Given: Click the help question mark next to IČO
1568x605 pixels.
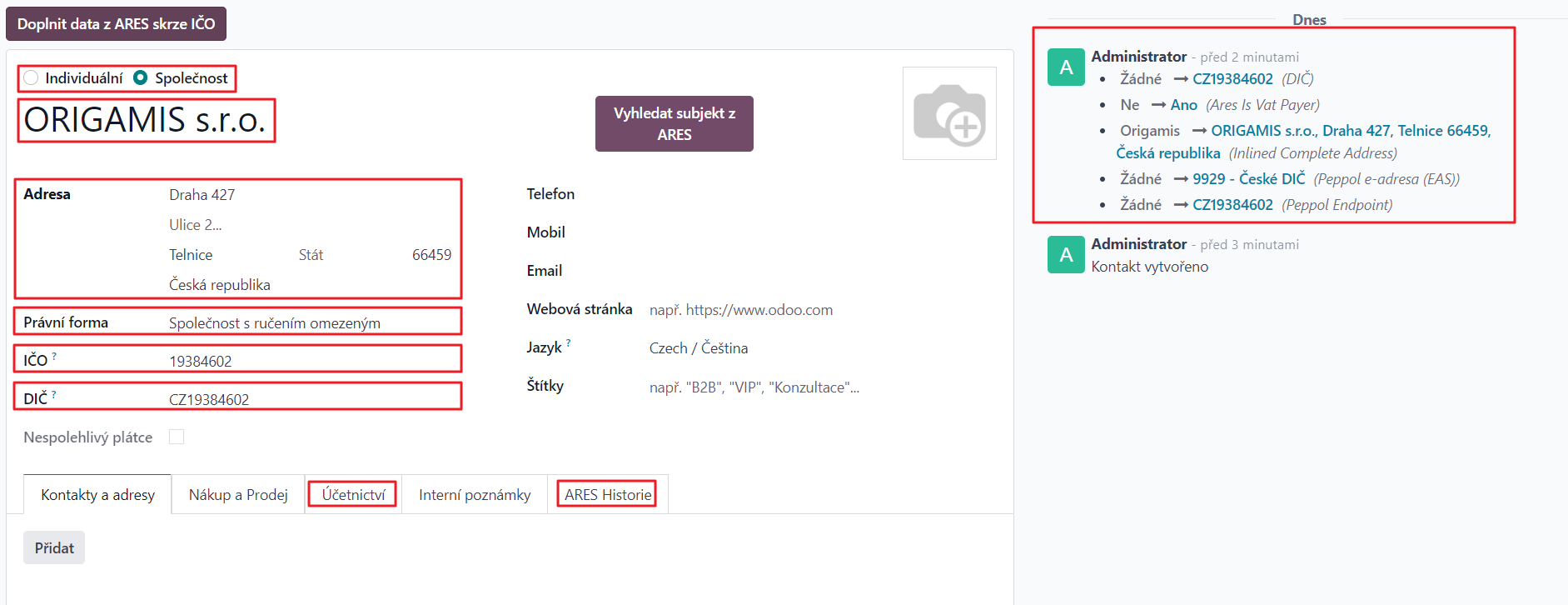Looking at the screenshot, I should pyautogui.click(x=54, y=356).
